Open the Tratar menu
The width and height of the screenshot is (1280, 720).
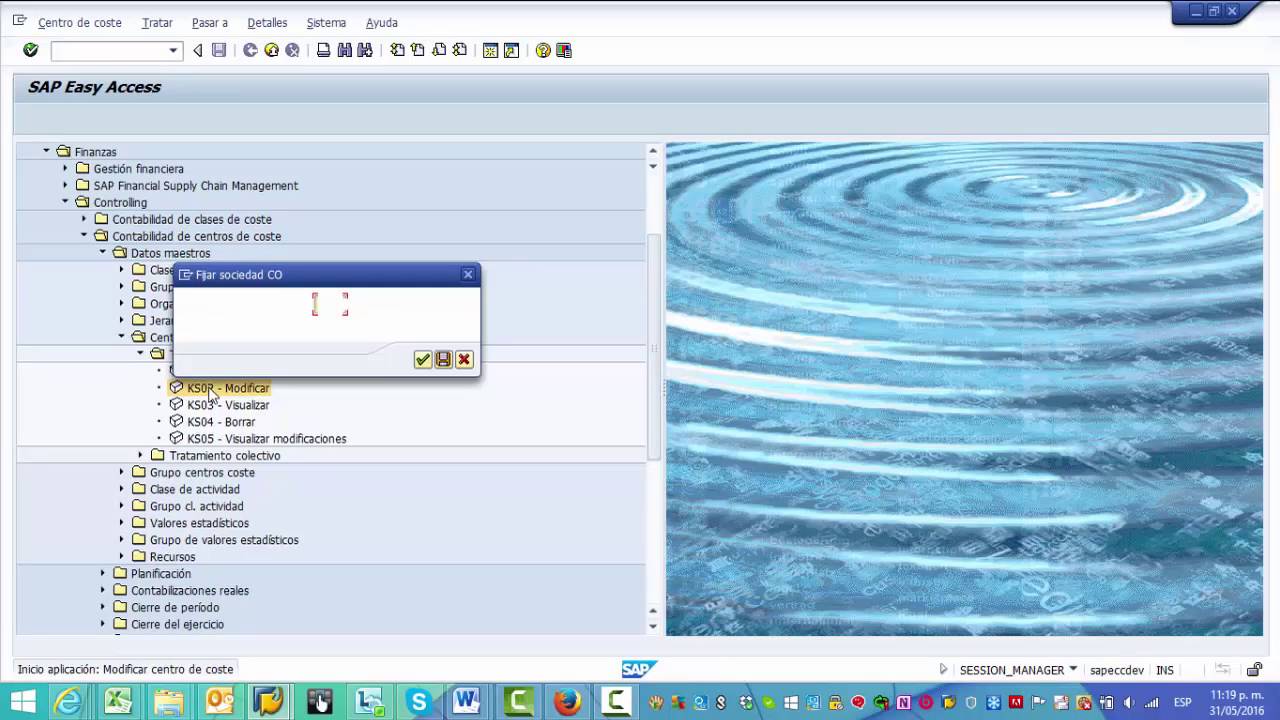pyautogui.click(x=157, y=22)
